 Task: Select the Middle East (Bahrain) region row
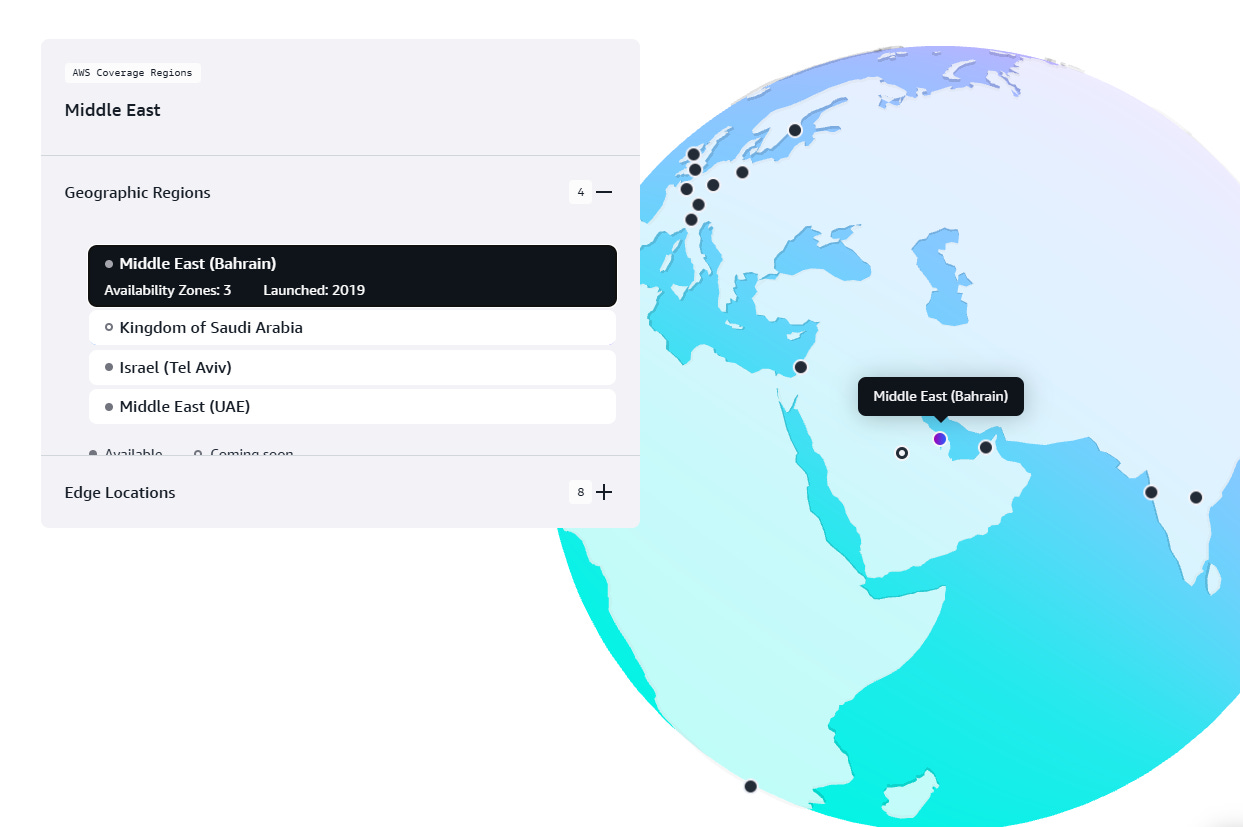click(x=352, y=276)
